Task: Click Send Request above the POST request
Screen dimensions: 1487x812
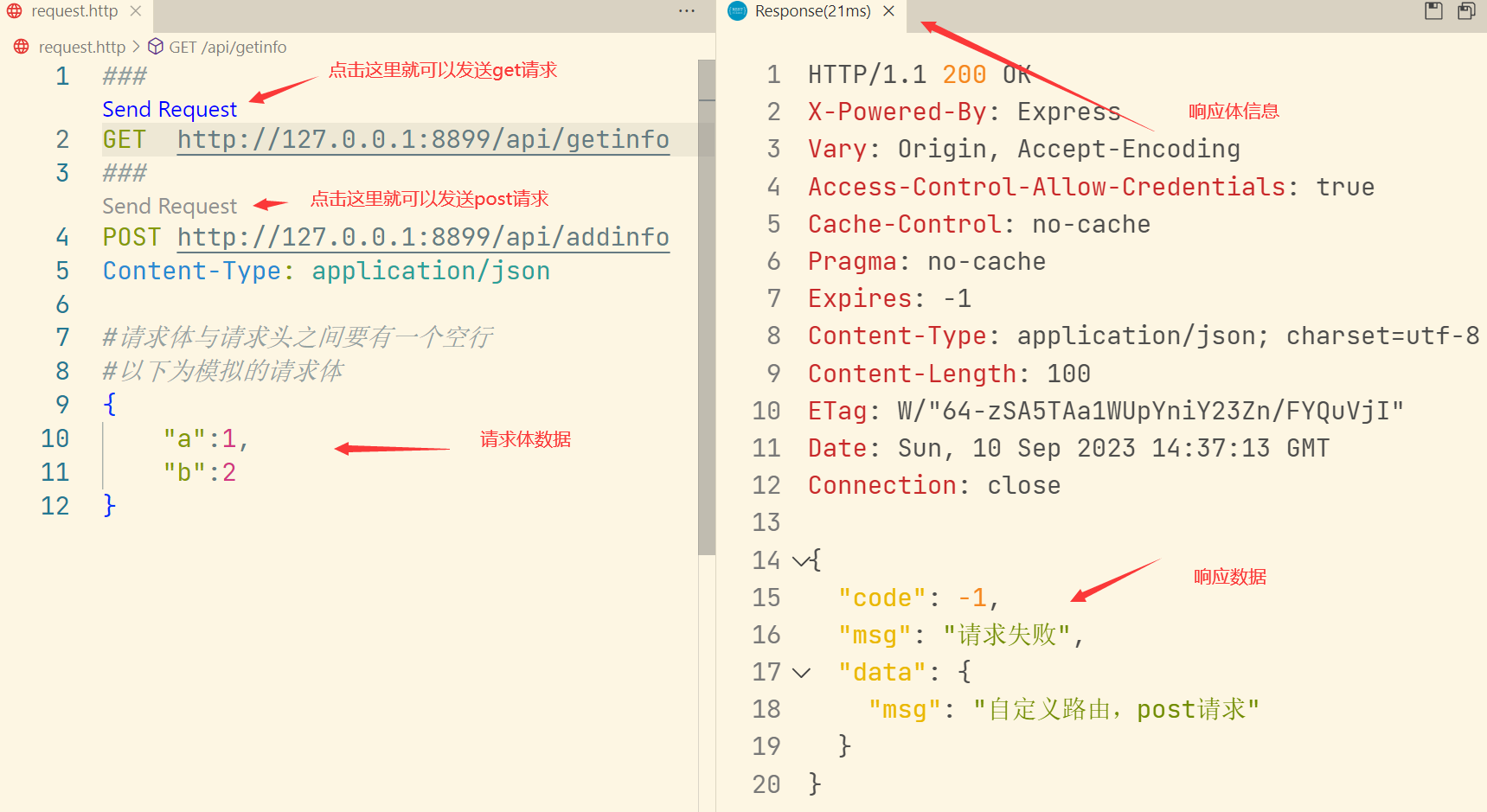Action: 170,206
